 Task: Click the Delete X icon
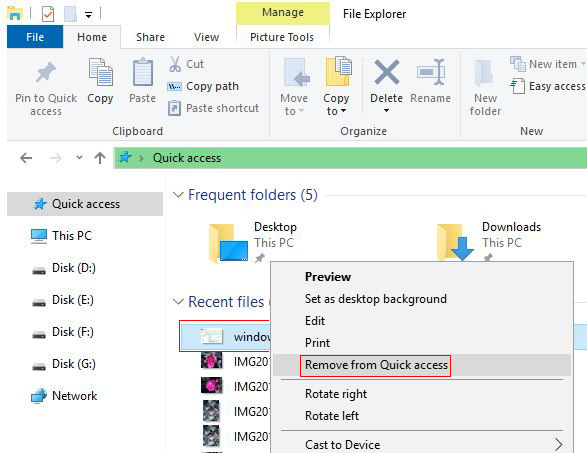(386, 72)
